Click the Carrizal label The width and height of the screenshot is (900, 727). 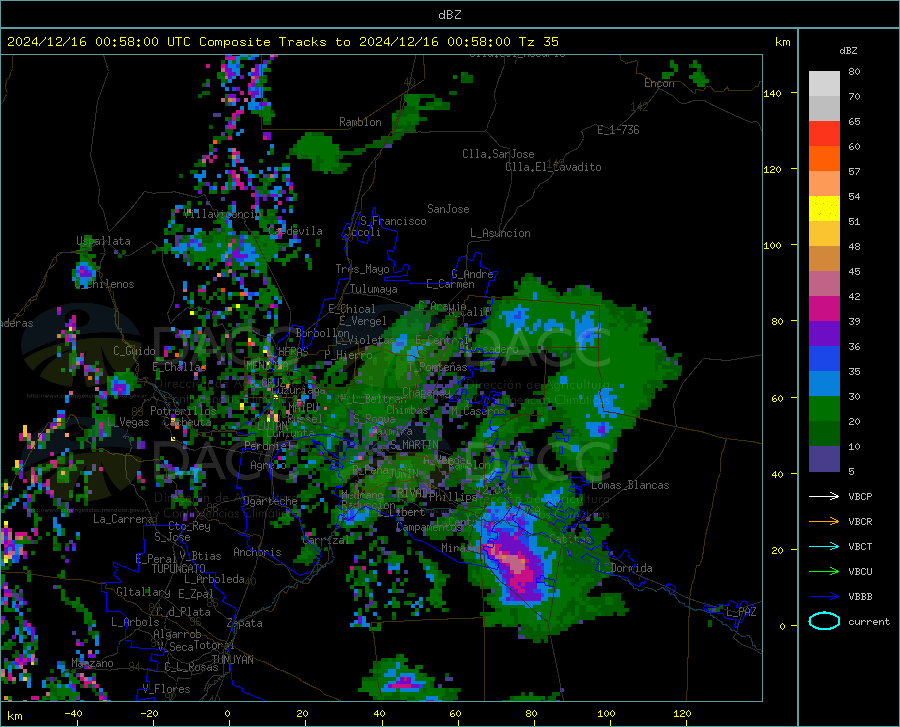325,540
